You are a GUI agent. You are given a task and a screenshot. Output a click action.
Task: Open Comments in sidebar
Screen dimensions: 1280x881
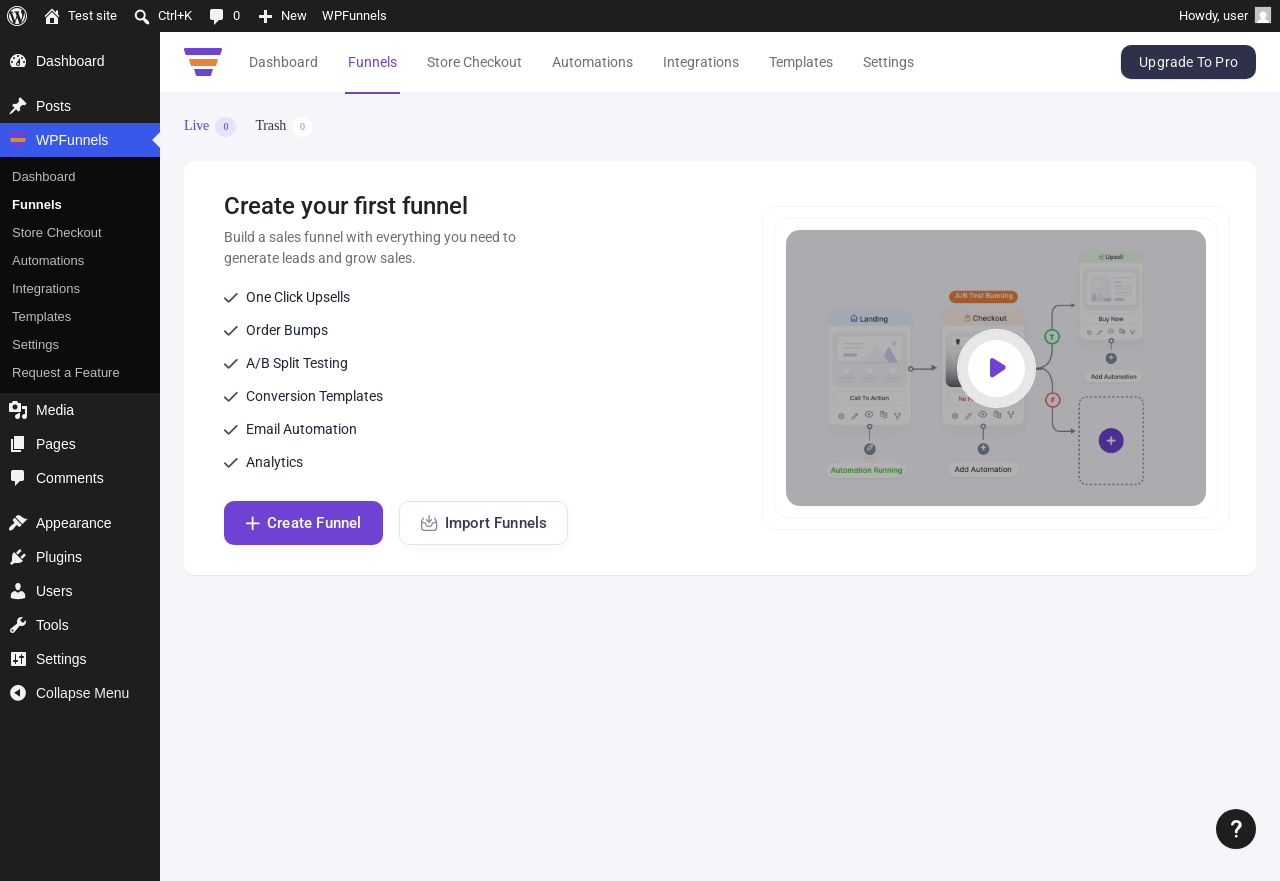point(80,478)
